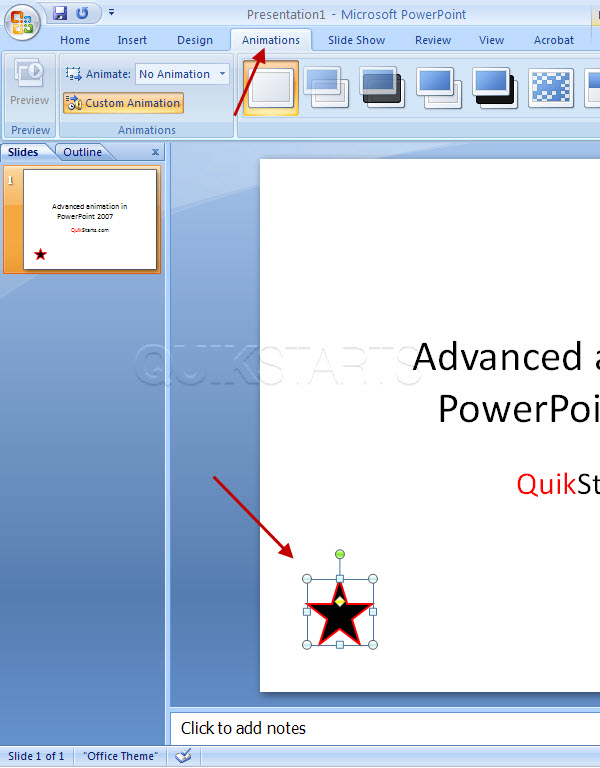The height and width of the screenshot is (768, 600).
Task: Click the Office Button logo
Action: 22,22
